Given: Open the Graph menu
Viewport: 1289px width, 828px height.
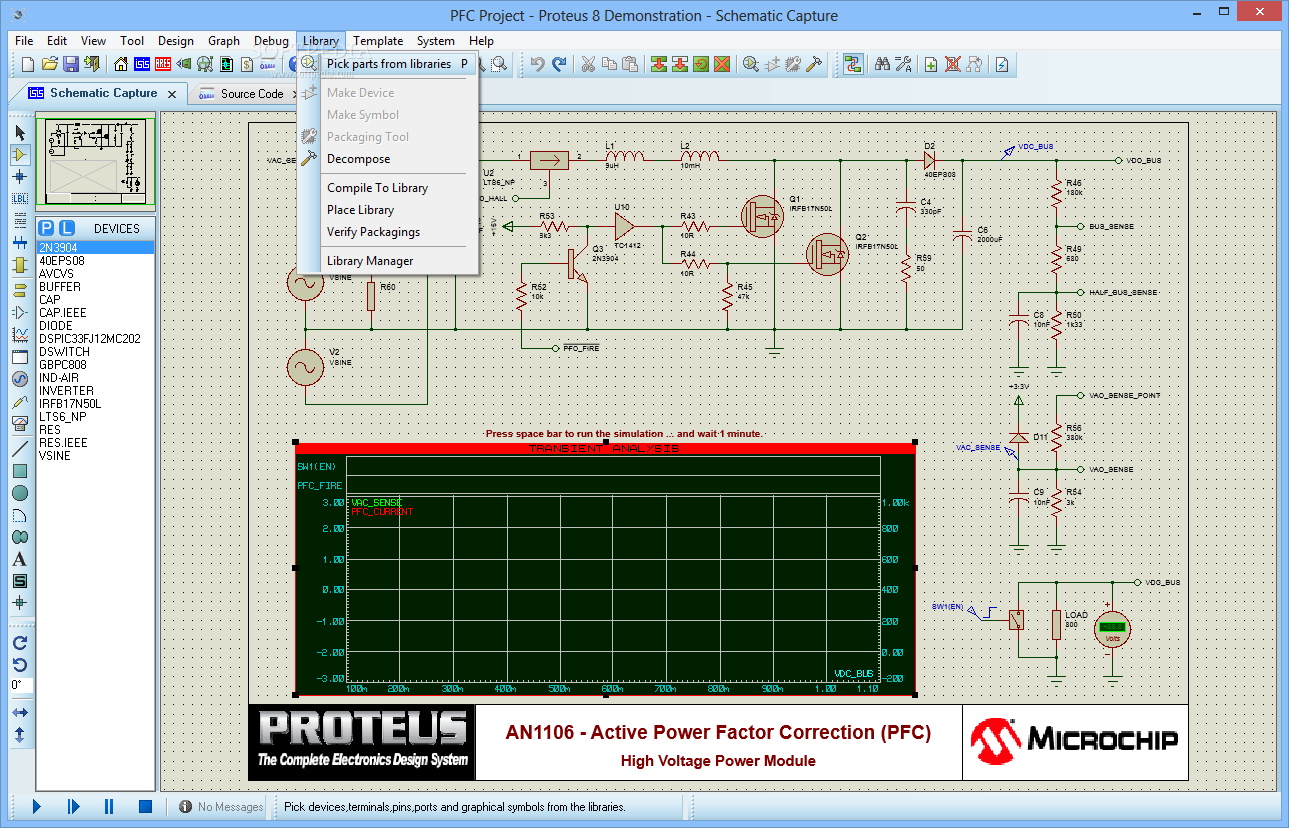Looking at the screenshot, I should point(224,41).
